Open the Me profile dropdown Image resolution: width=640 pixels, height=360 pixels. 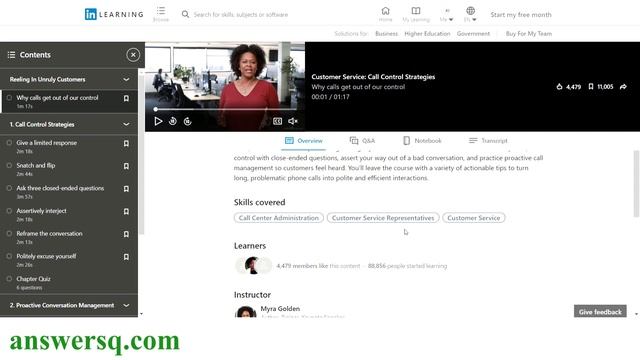tap(447, 15)
